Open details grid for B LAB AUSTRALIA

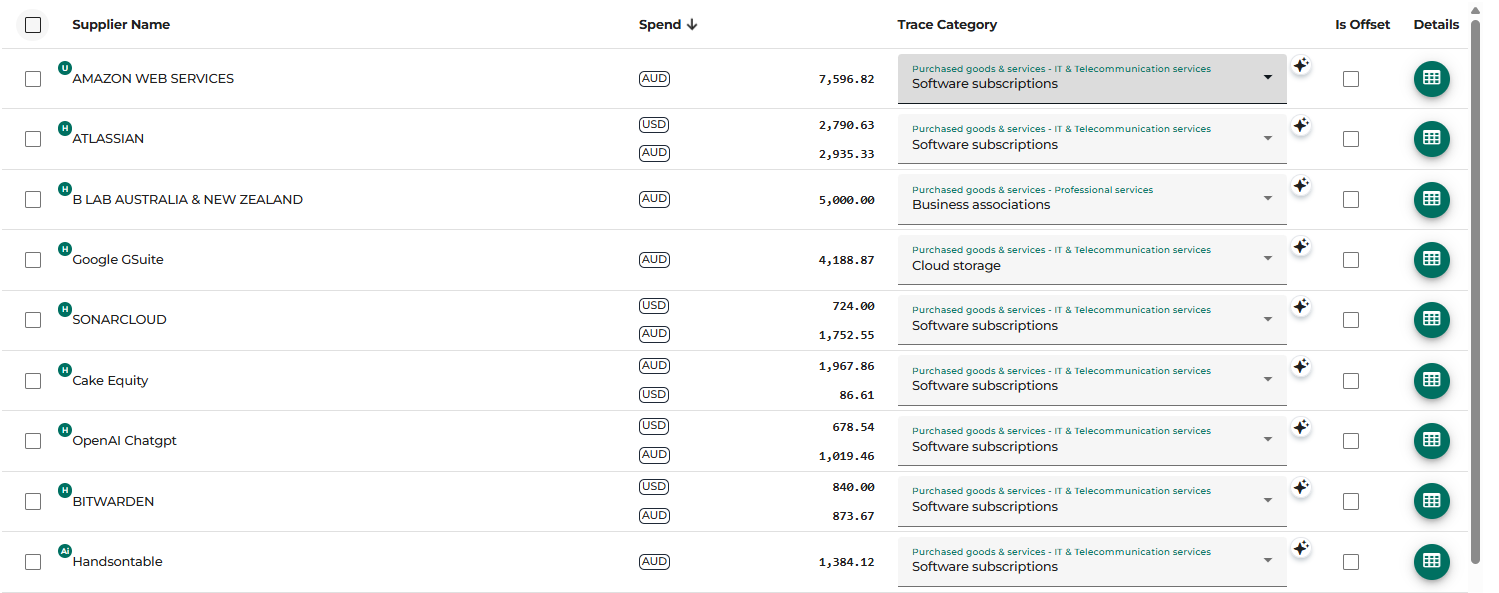[1431, 200]
